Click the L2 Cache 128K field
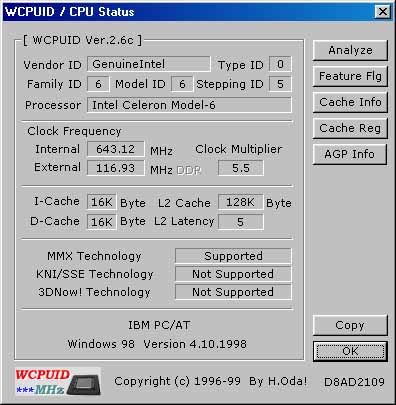The image size is (396, 405). pos(241,202)
